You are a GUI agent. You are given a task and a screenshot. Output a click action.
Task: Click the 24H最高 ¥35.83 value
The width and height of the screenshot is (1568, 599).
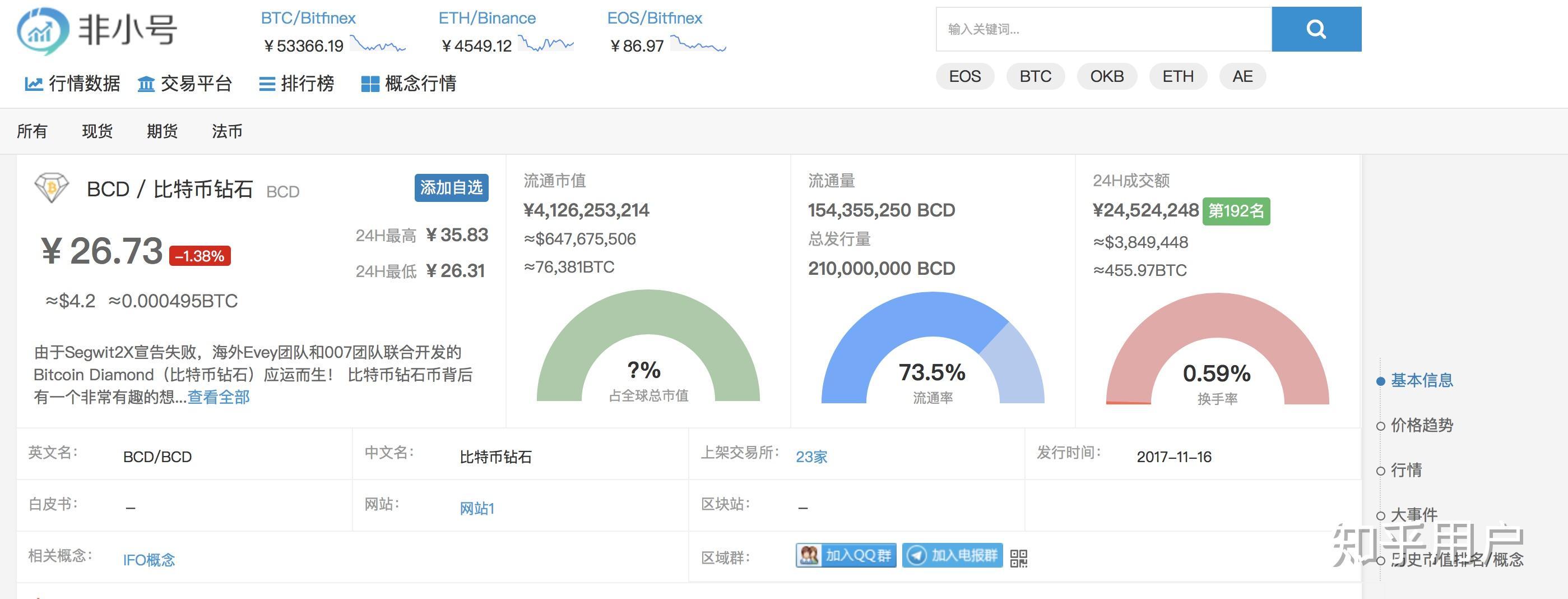click(x=457, y=235)
